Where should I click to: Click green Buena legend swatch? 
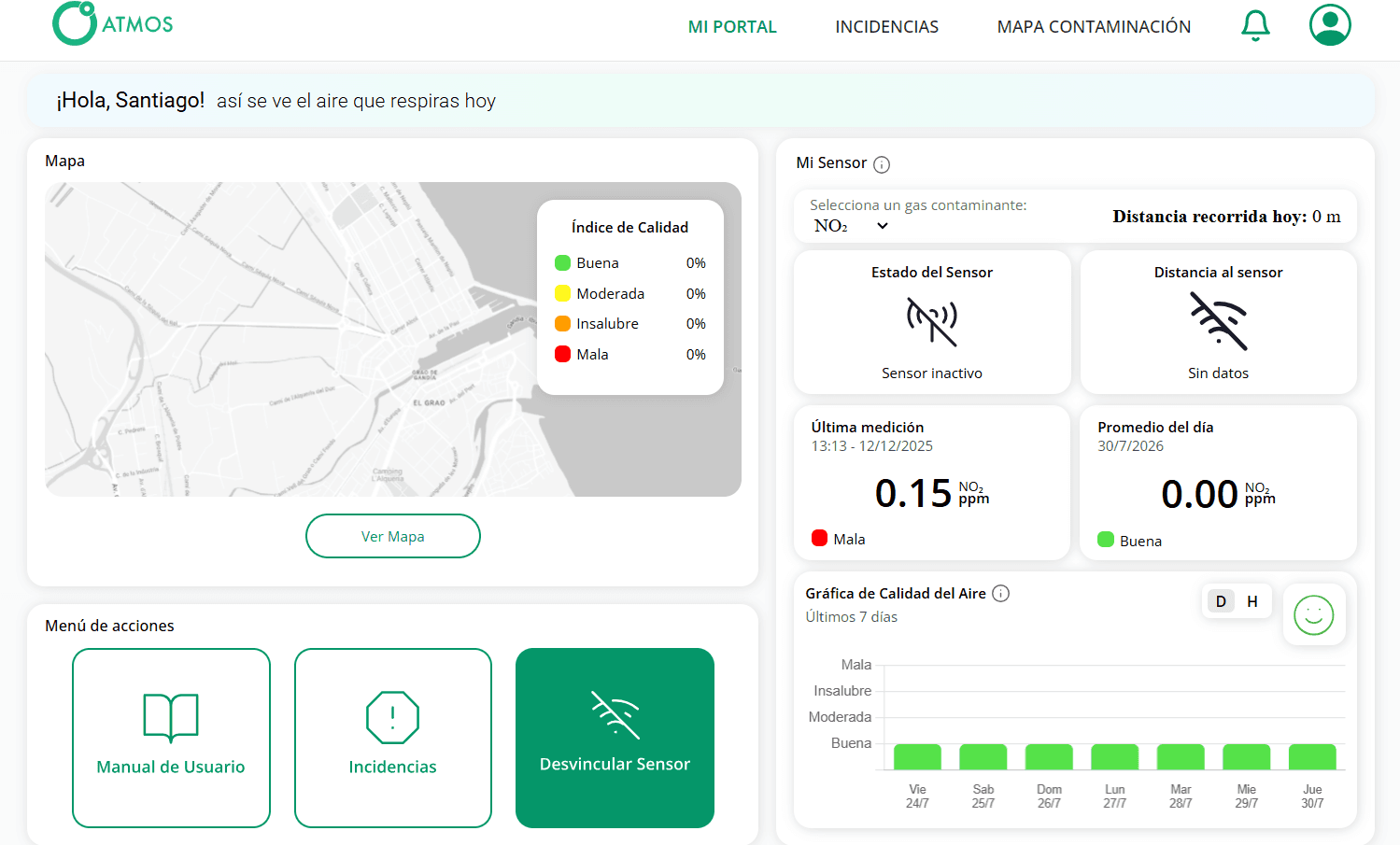pos(562,263)
